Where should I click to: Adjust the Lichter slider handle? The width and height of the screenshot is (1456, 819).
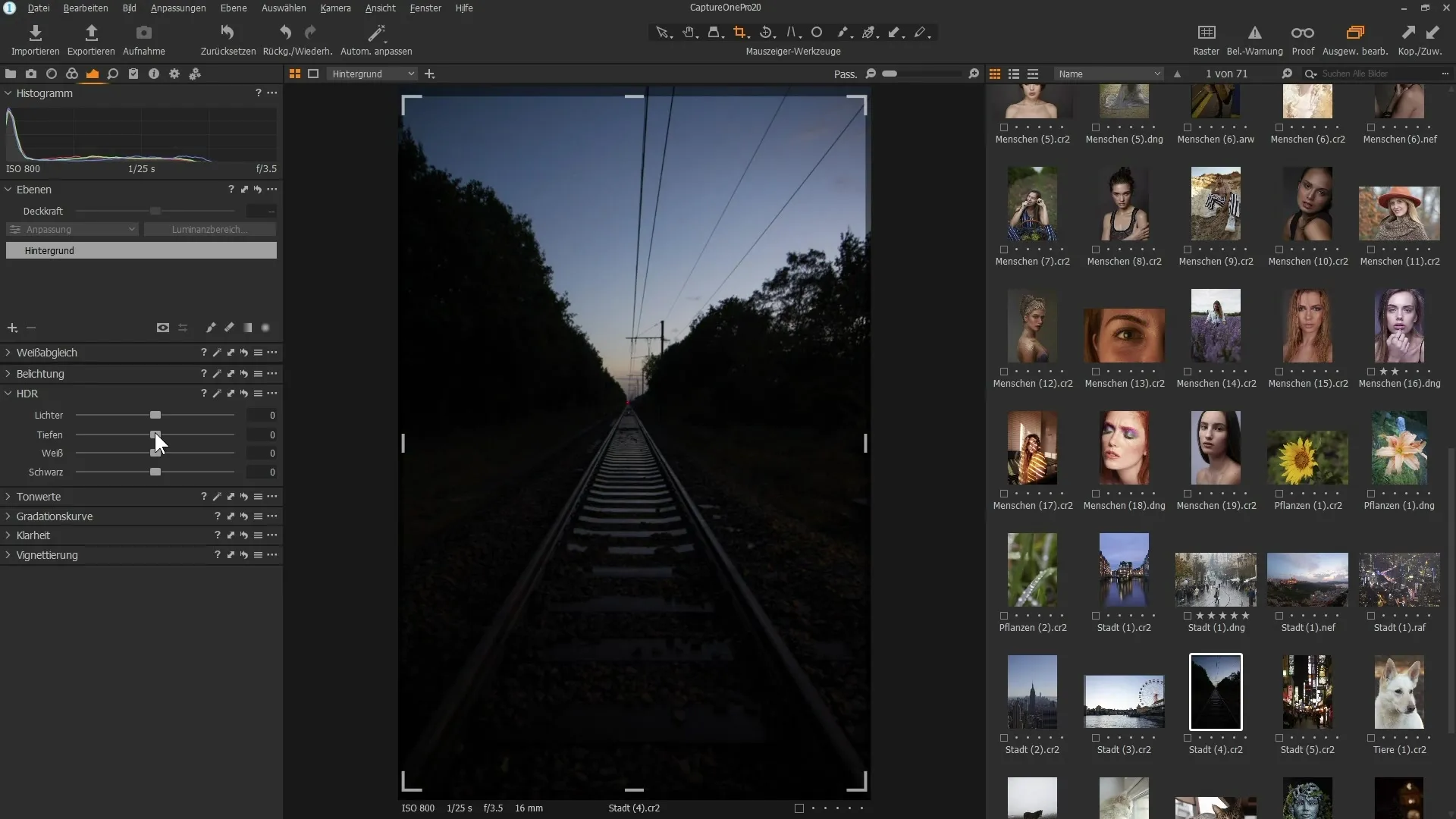[155, 416]
